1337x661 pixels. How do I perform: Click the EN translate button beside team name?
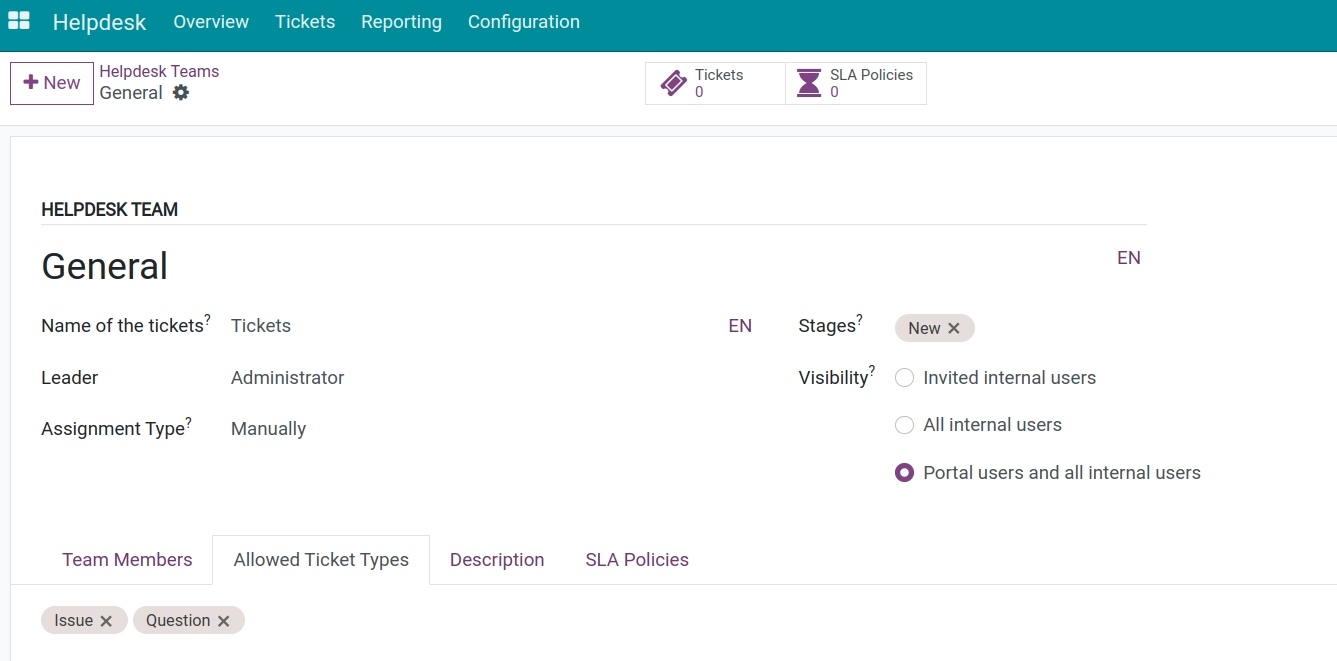coord(1129,258)
